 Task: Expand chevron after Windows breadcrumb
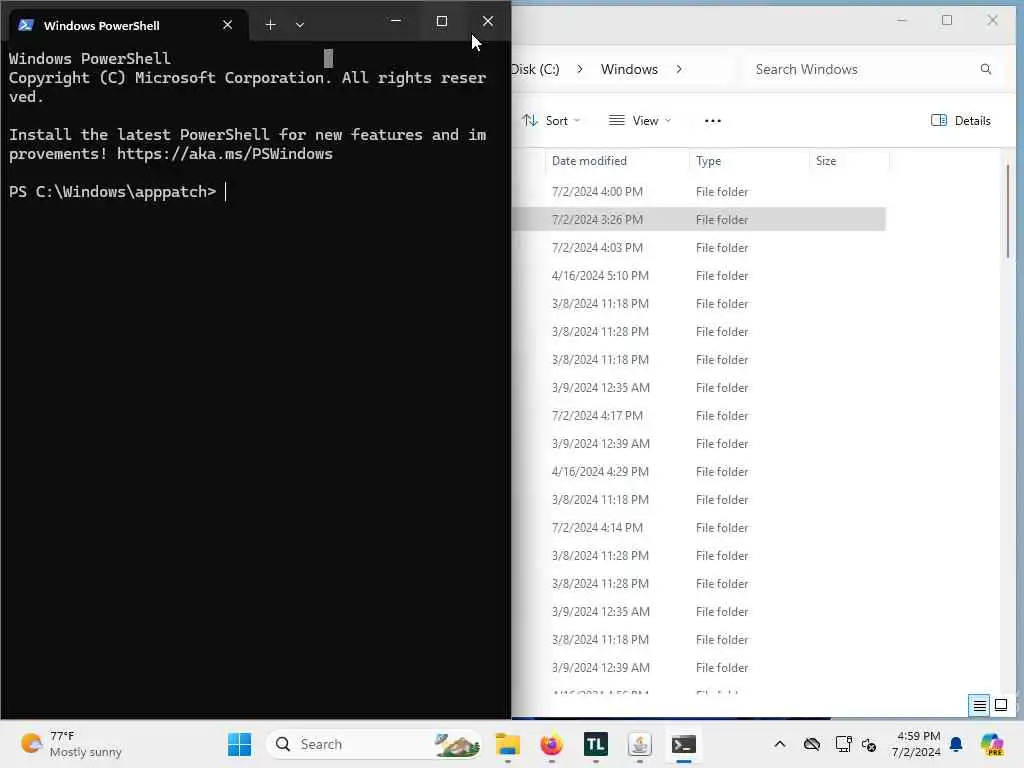(x=679, y=69)
